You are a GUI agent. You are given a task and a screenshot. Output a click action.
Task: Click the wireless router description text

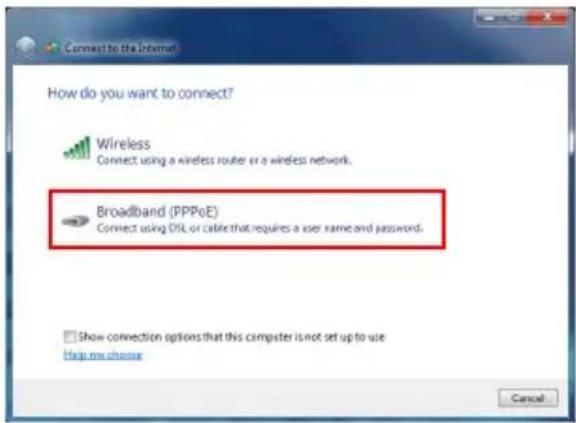coord(224,160)
